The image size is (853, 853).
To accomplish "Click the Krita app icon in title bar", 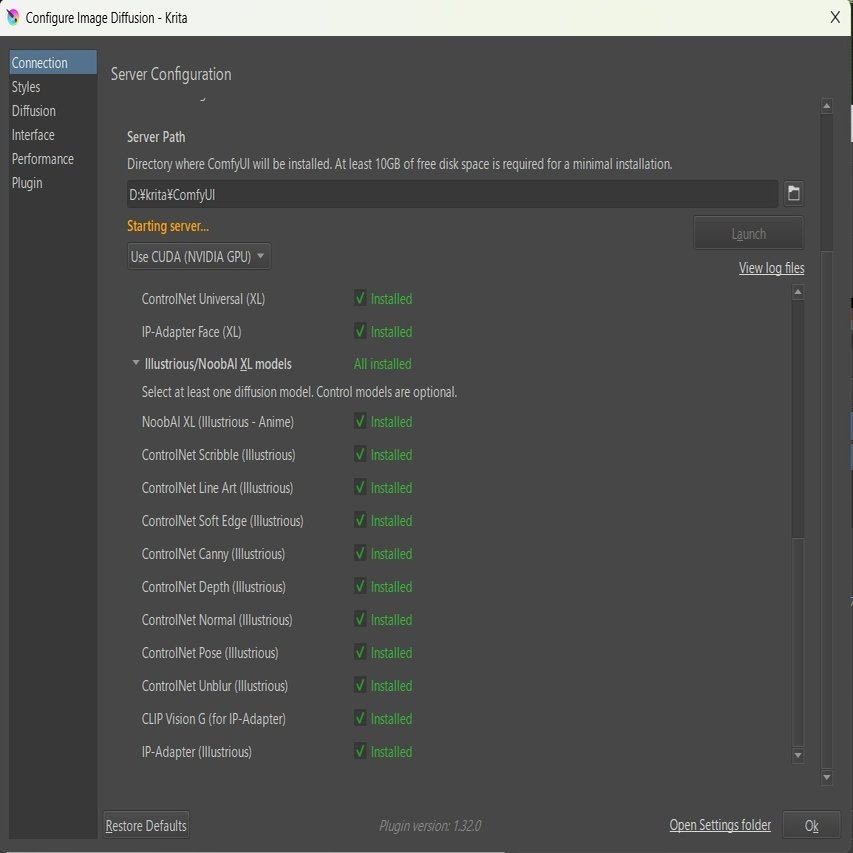I will point(13,17).
